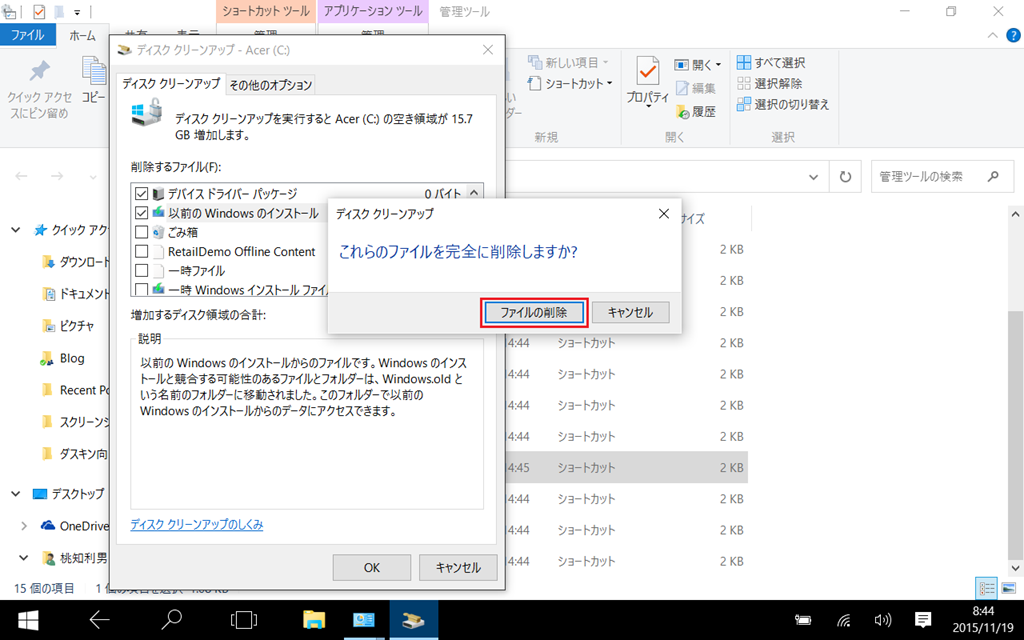Click キャンセル at bottom of Disk Cleanup window
Image resolution: width=1024 pixels, height=640 pixels.
(458, 568)
